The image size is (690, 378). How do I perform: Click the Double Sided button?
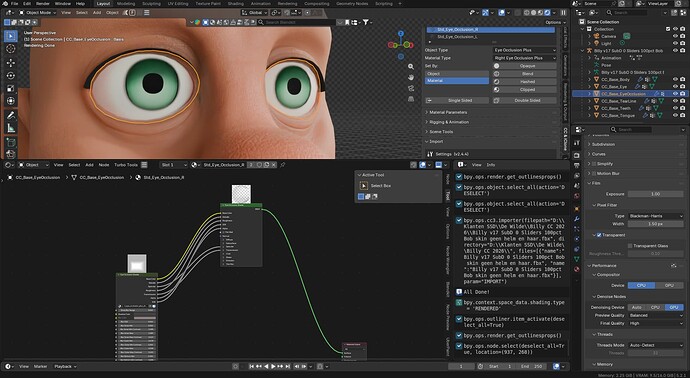tap(524, 100)
